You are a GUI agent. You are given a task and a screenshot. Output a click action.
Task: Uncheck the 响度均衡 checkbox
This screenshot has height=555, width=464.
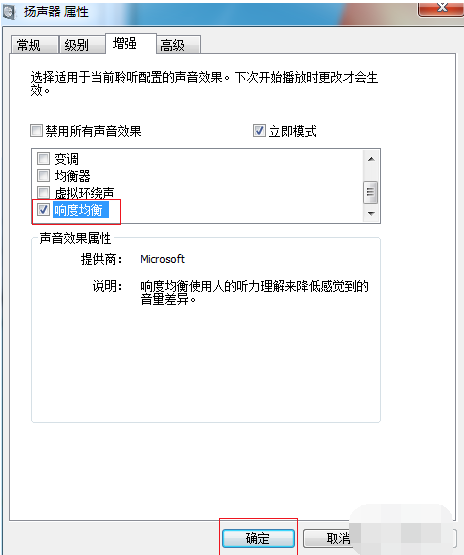[43, 210]
